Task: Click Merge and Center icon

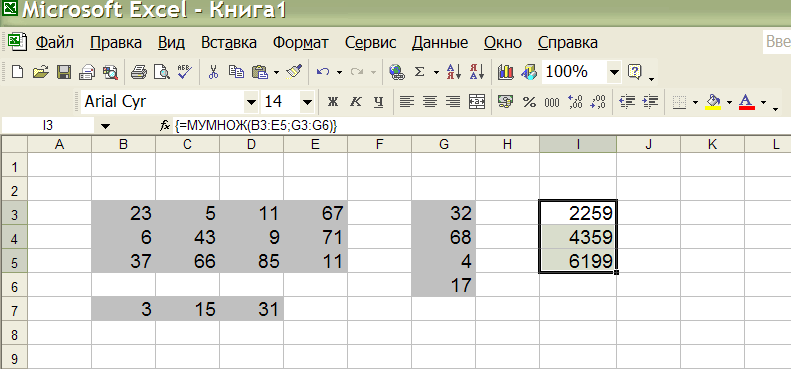Action: point(477,101)
